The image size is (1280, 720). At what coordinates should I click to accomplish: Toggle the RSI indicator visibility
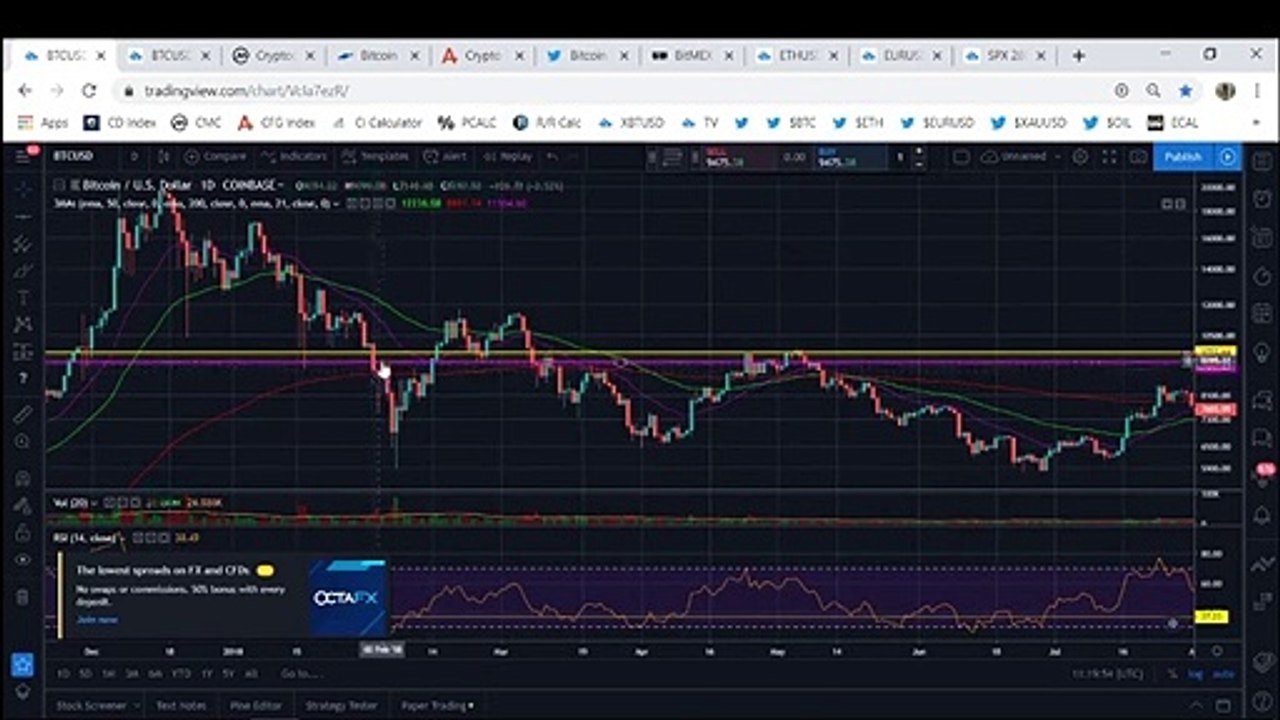(x=139, y=538)
